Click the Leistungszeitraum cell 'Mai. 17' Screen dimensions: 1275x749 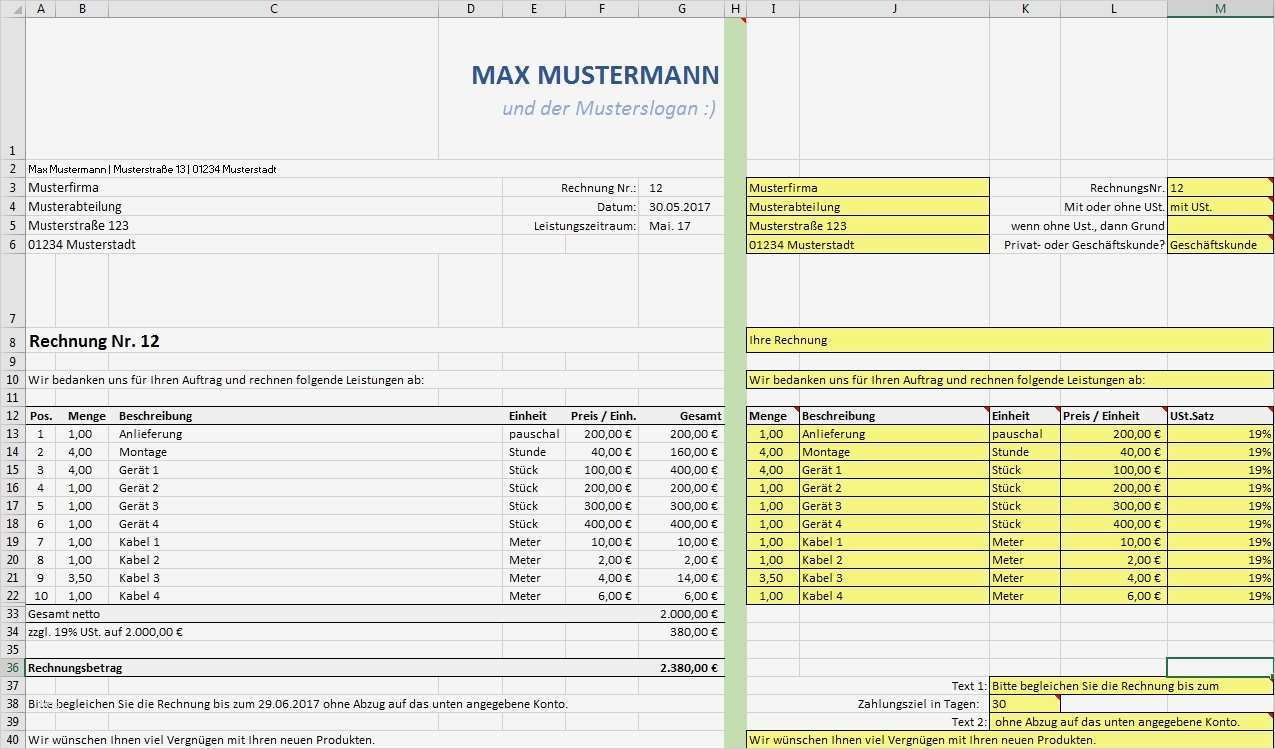click(681, 225)
